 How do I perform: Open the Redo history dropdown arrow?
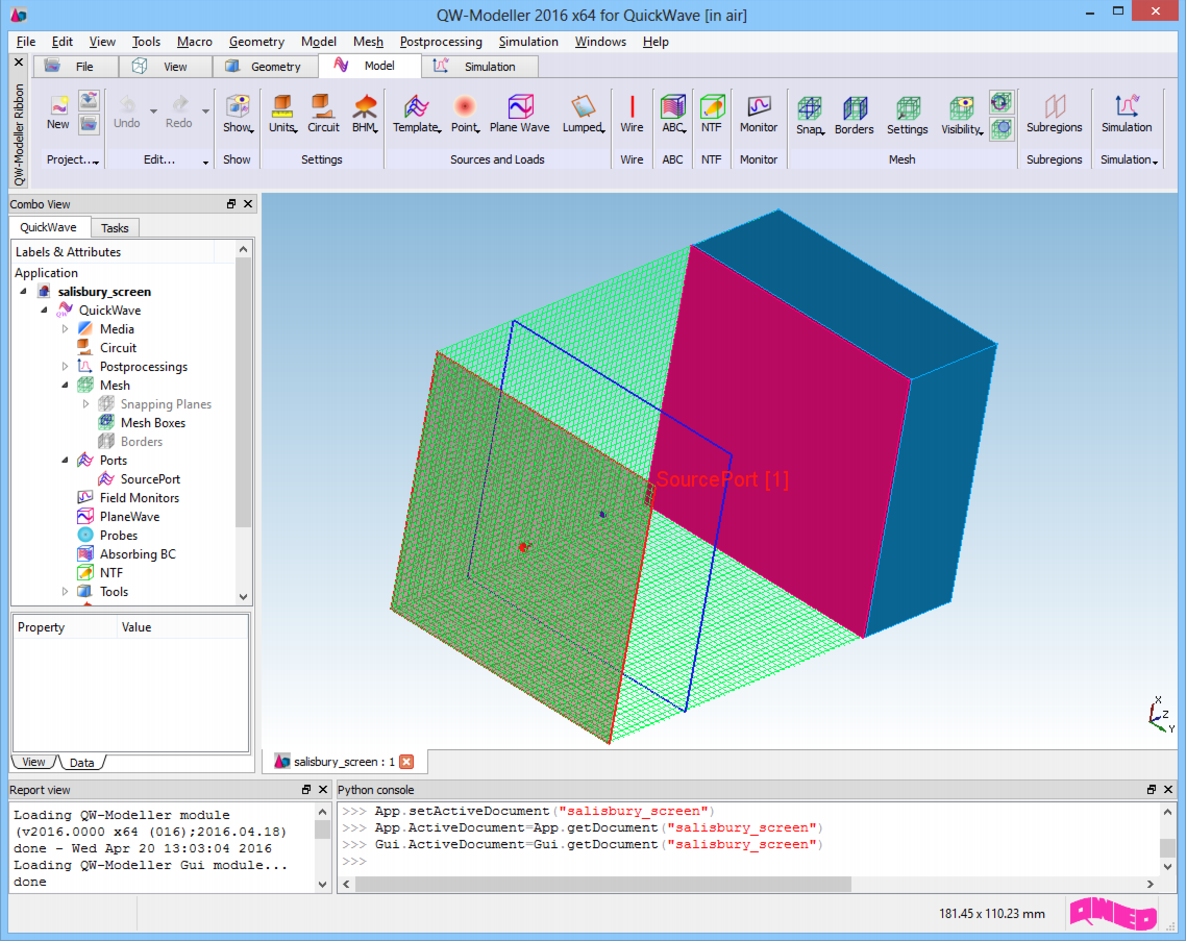(x=205, y=111)
